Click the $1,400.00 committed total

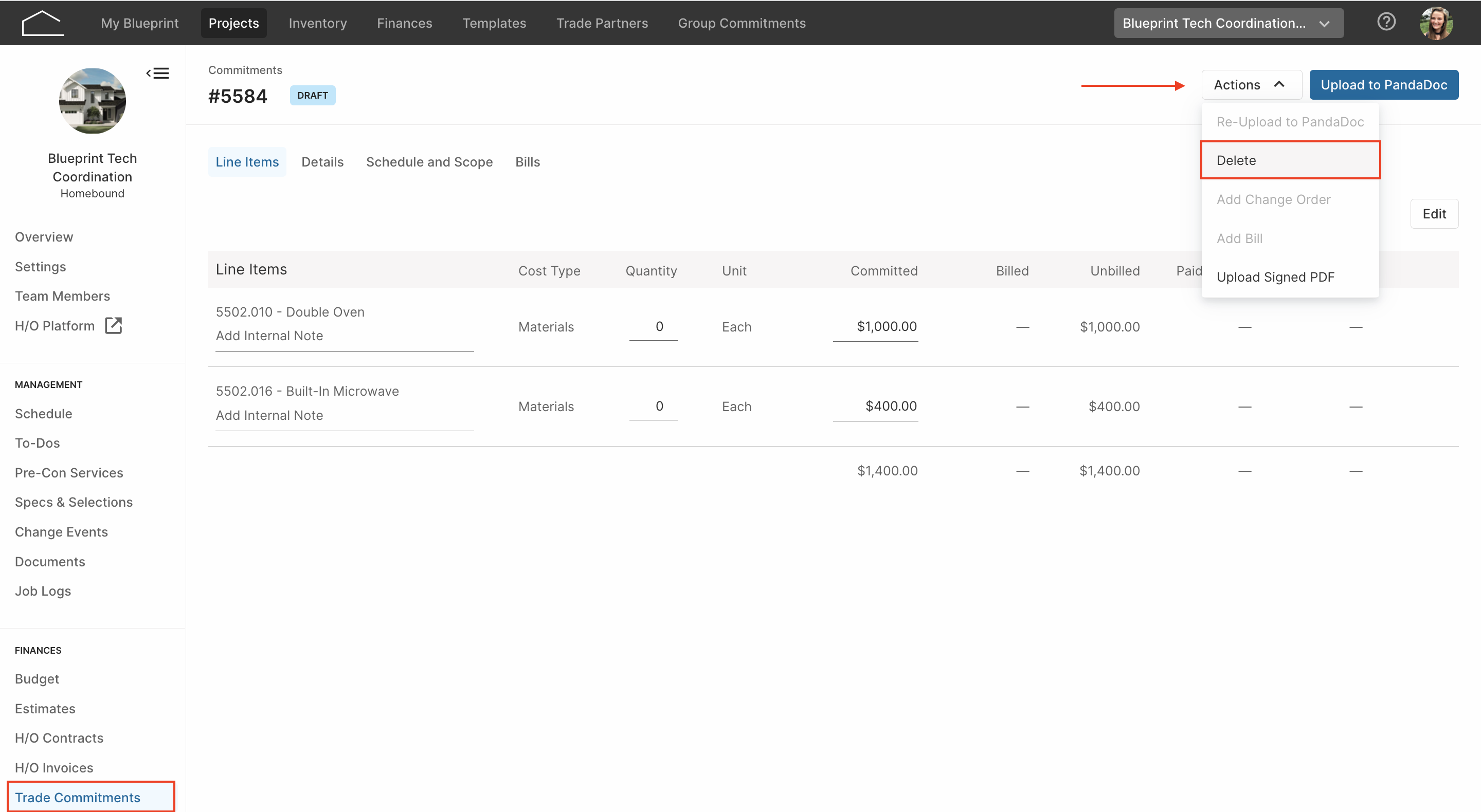click(887, 471)
